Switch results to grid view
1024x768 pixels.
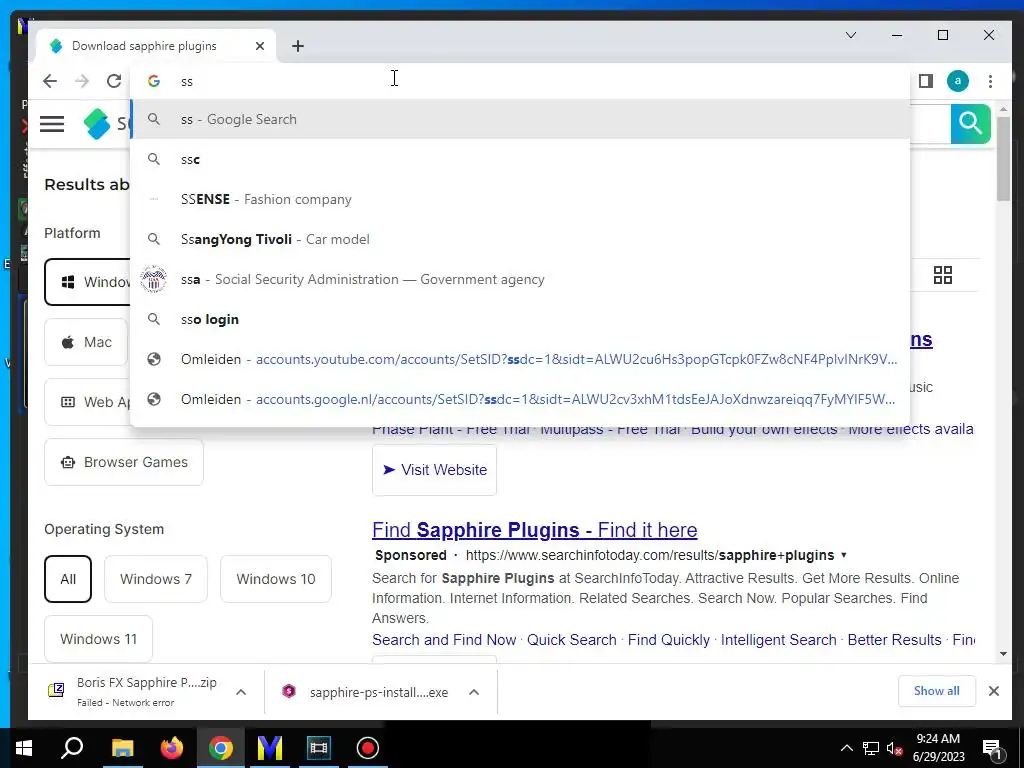(x=942, y=275)
